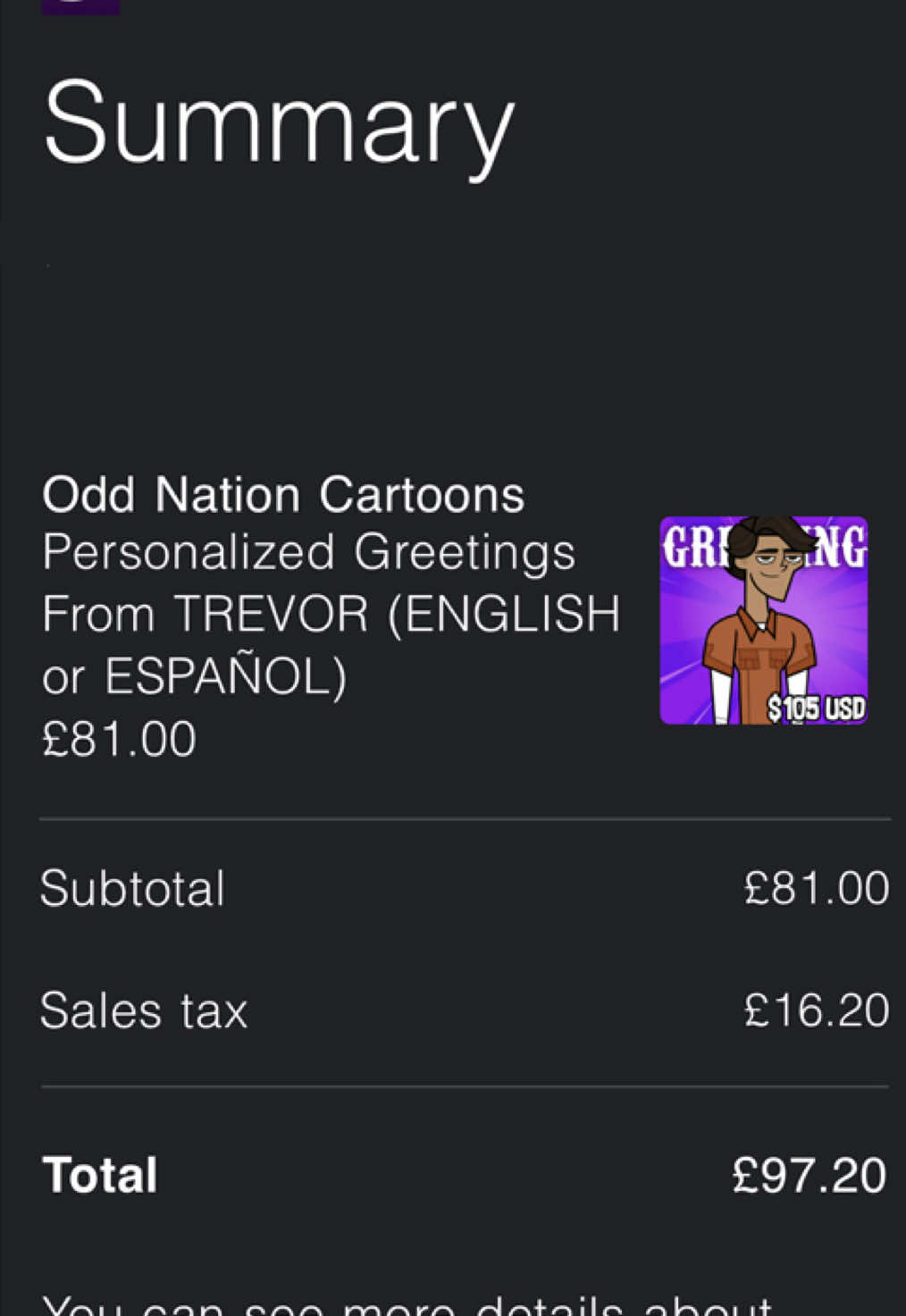Click the GREETING banner text in thumbnail
The height and width of the screenshot is (1316, 906).
pyautogui.click(x=764, y=545)
